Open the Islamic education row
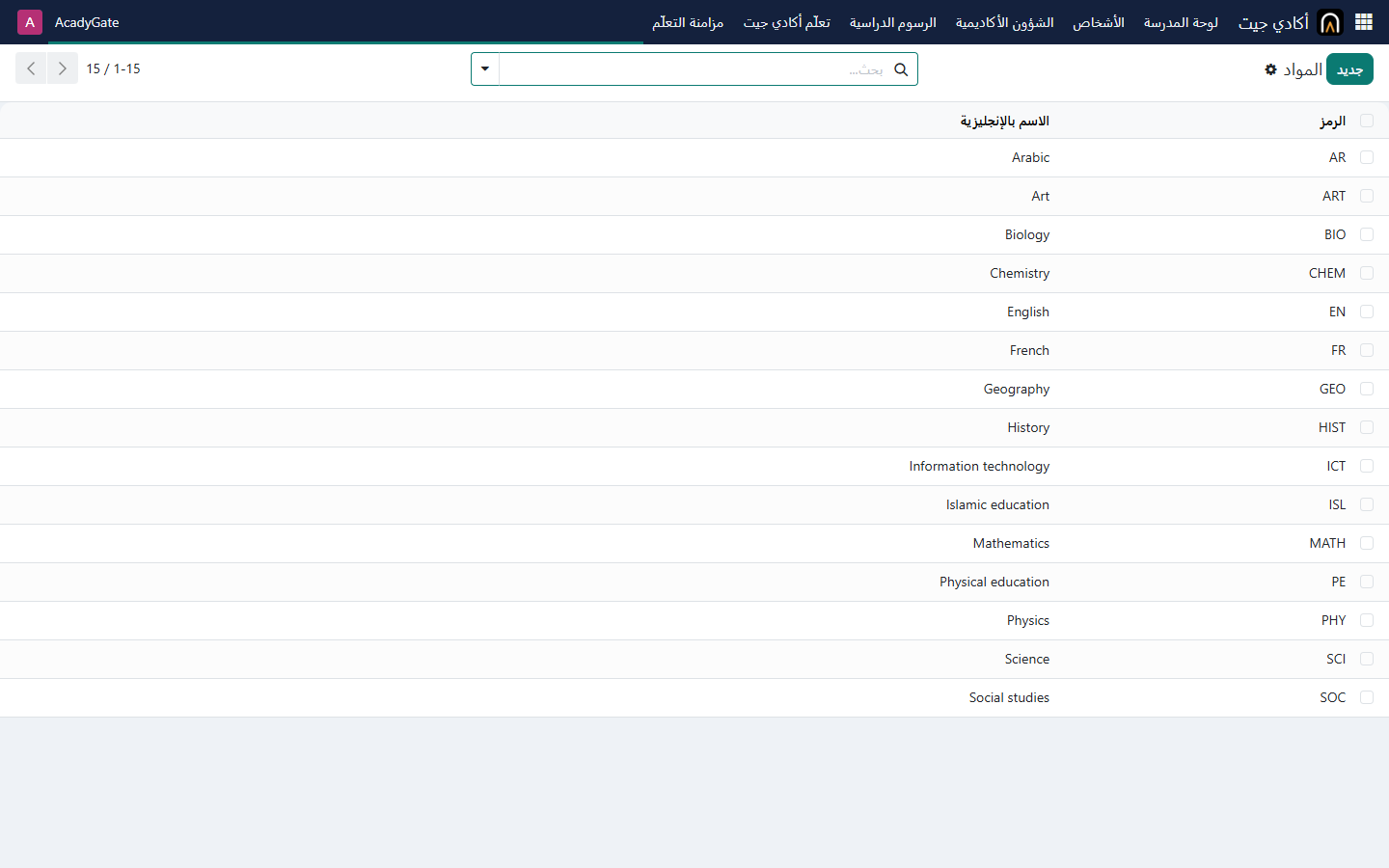The width and height of the screenshot is (1389, 868). [694, 504]
